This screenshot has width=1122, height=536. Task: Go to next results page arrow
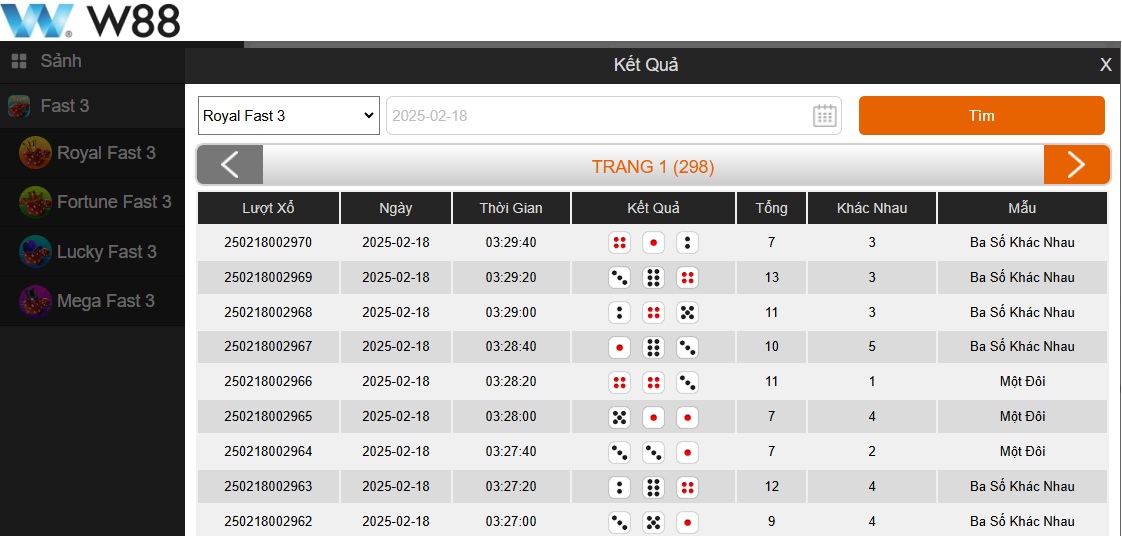click(x=1076, y=165)
